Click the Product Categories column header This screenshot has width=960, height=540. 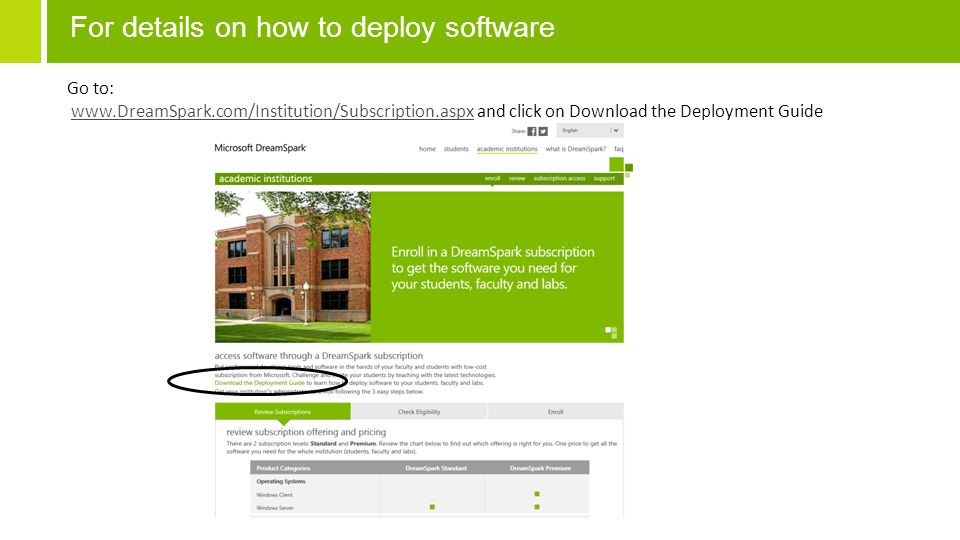point(283,468)
